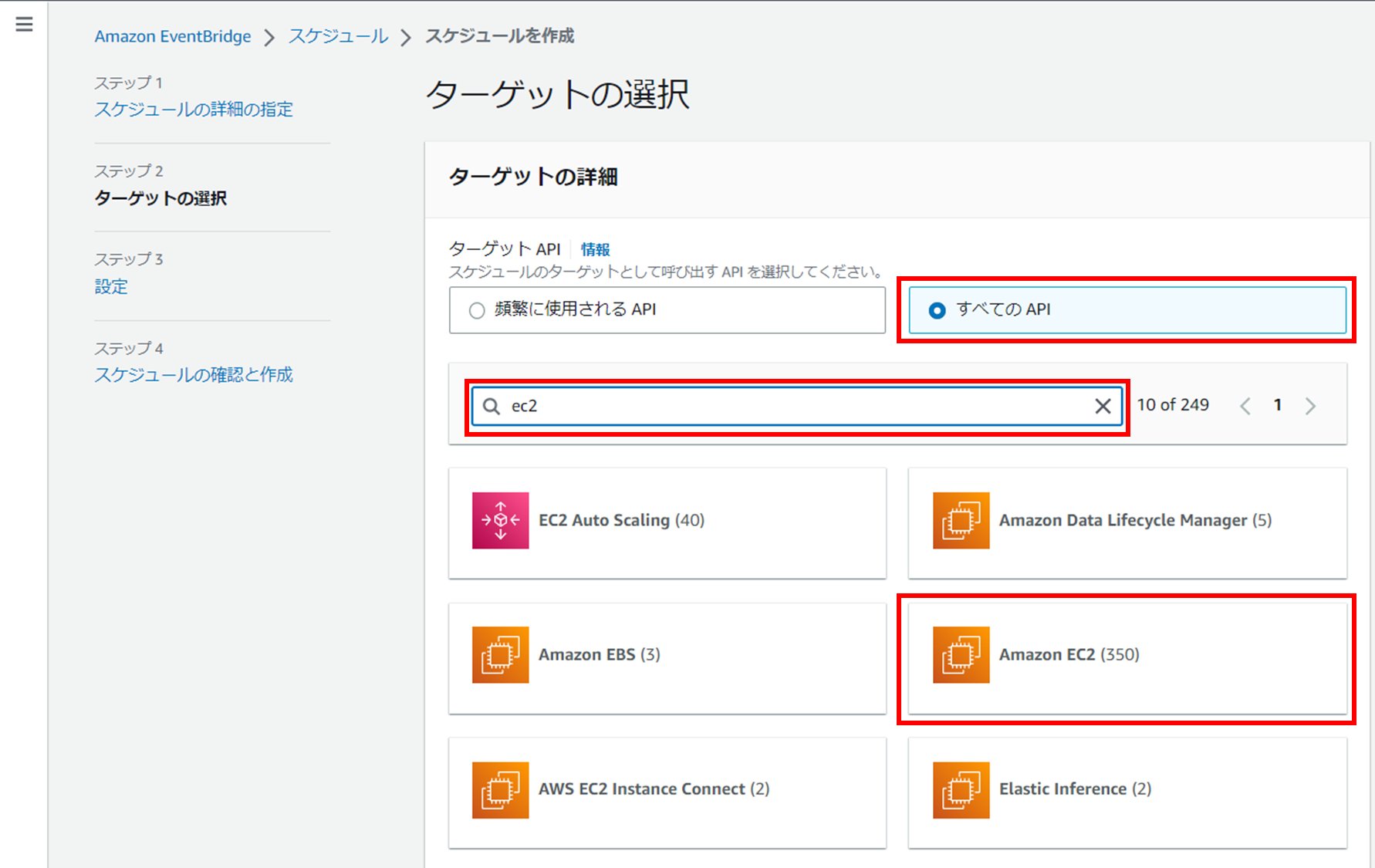This screenshot has width=1375, height=868.
Task: Open the ステップ 3 設定 step
Action: (x=110, y=286)
